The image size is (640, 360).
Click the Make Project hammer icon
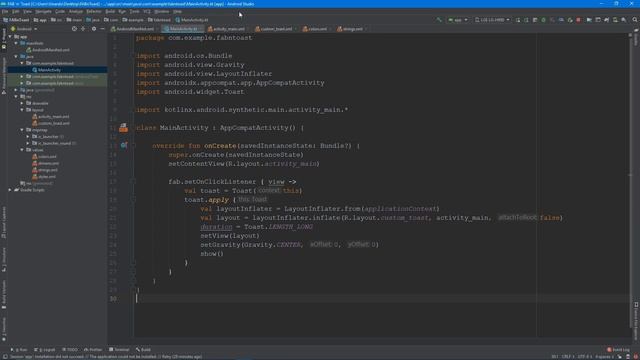[439, 20]
